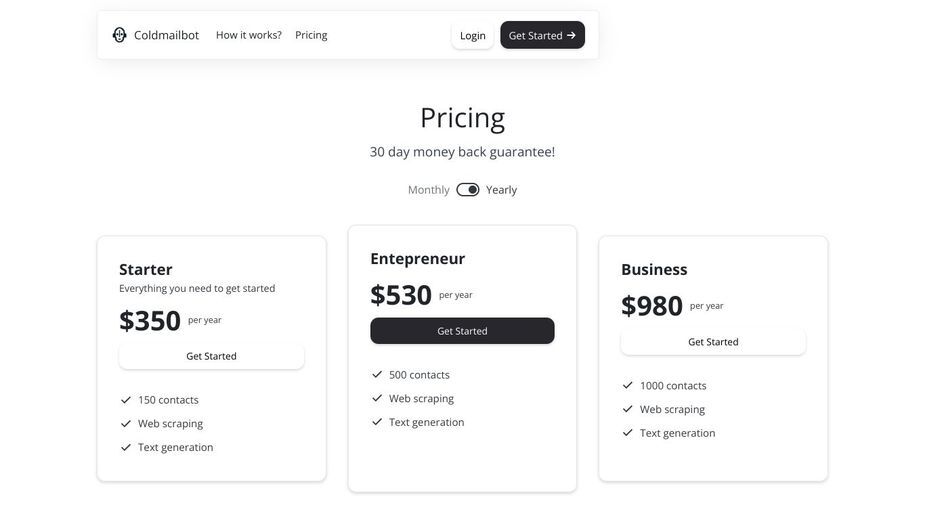Screen dimensions: 925x520
Task: Click checkmark next to Business Text generation
Action: coord(628,433)
